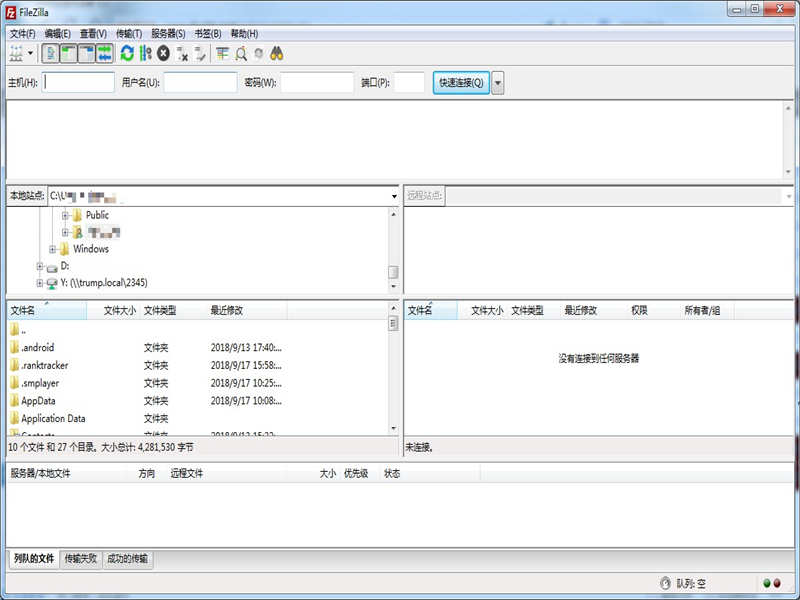Click process queue toolbar icon
This screenshot has width=800, height=600.
tap(145, 53)
